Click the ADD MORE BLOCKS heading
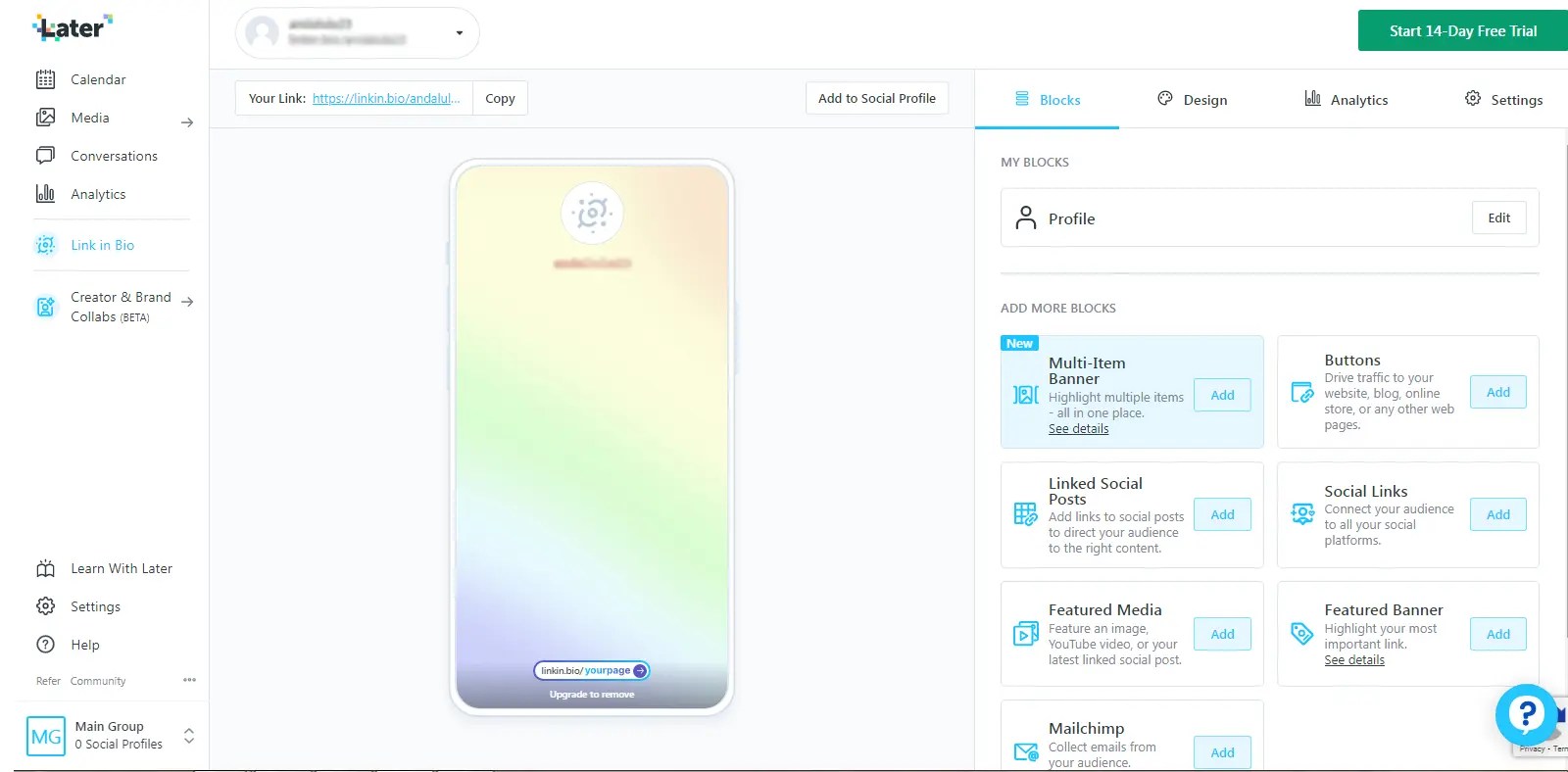Screen dimensions: 1568x772 [1058, 308]
